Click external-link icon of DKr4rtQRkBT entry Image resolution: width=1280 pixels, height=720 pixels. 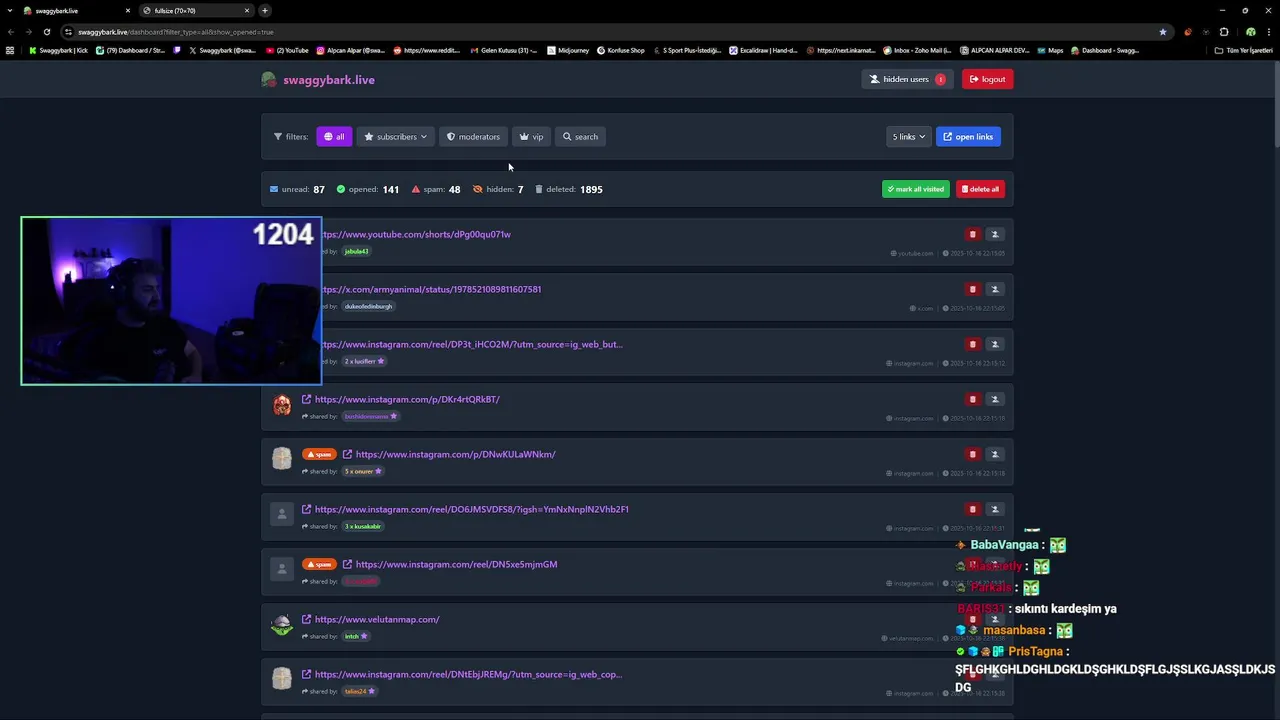[x=307, y=399]
